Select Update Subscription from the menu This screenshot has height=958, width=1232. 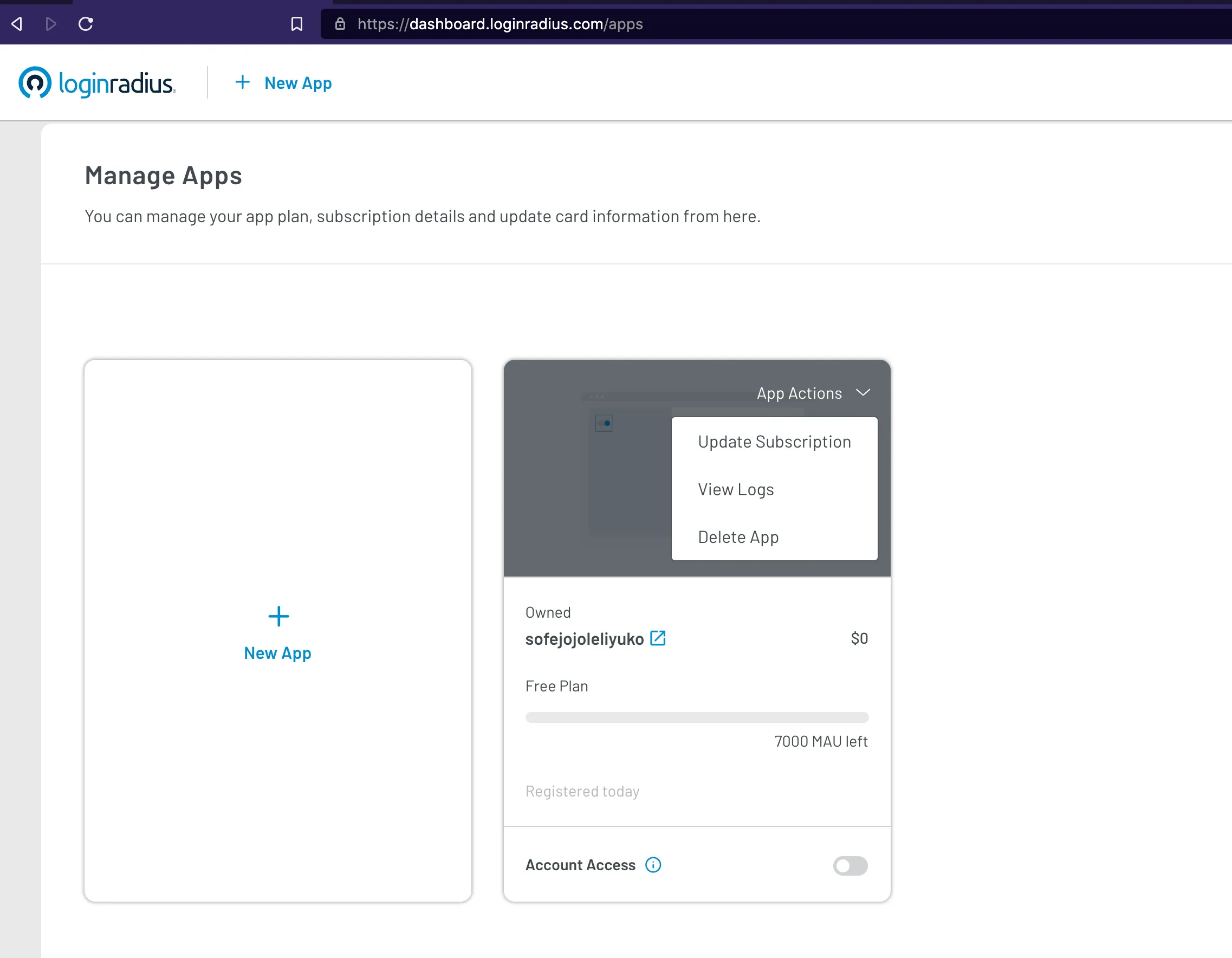click(x=774, y=442)
